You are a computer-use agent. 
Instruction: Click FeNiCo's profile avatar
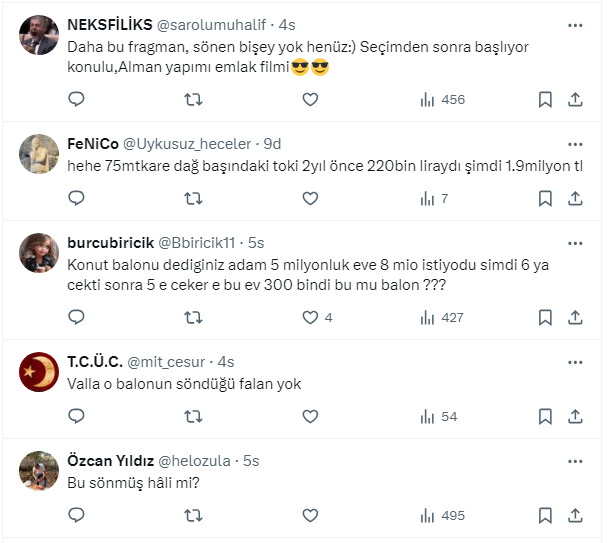pos(39,154)
